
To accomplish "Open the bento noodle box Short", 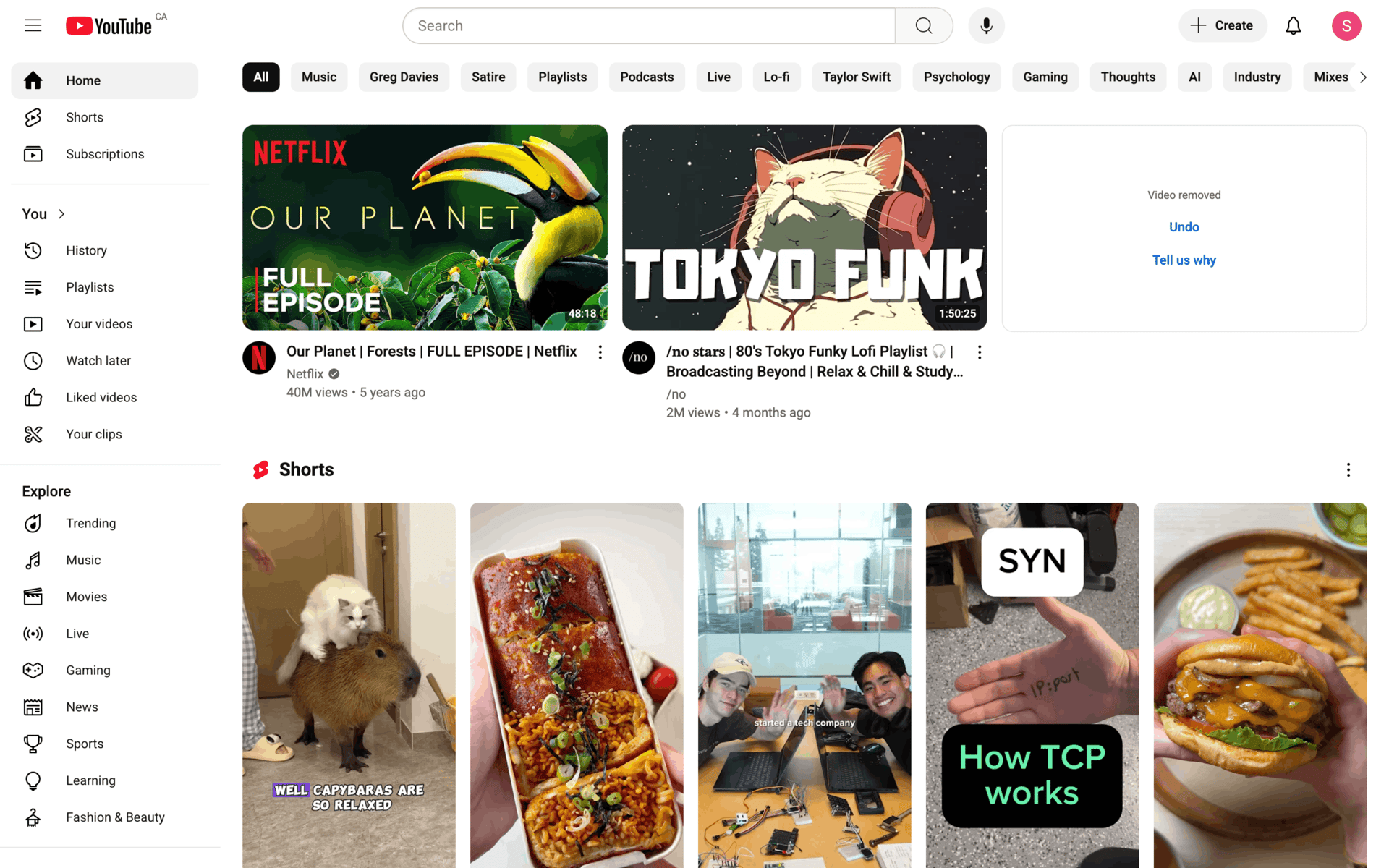I will [x=577, y=685].
